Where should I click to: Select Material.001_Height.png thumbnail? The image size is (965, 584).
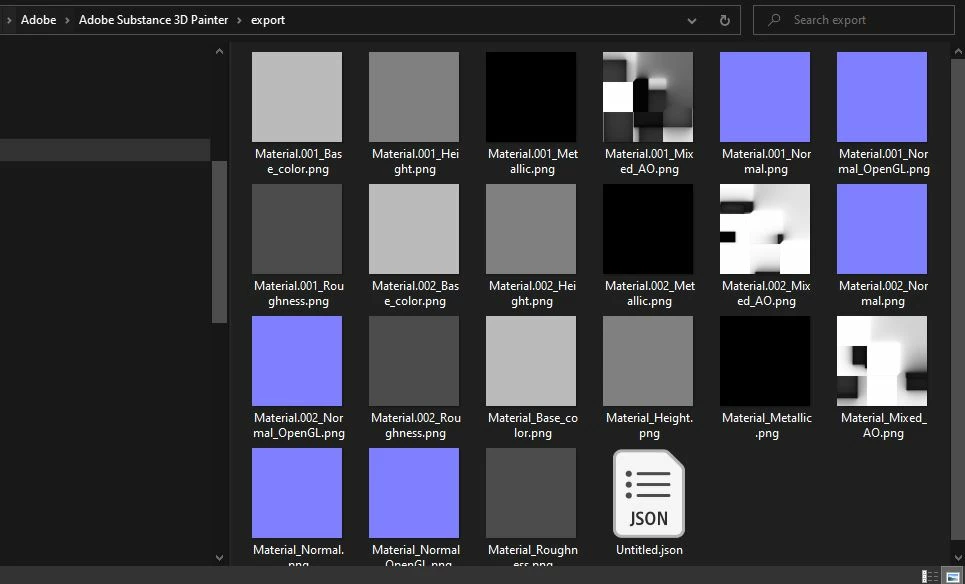[414, 97]
